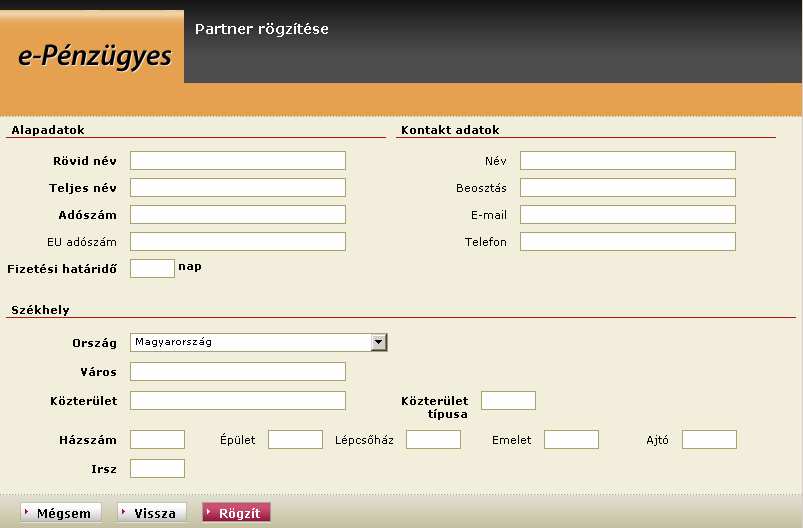Click the Kontakt adatok section heading
The image size is (803, 528).
(450, 130)
